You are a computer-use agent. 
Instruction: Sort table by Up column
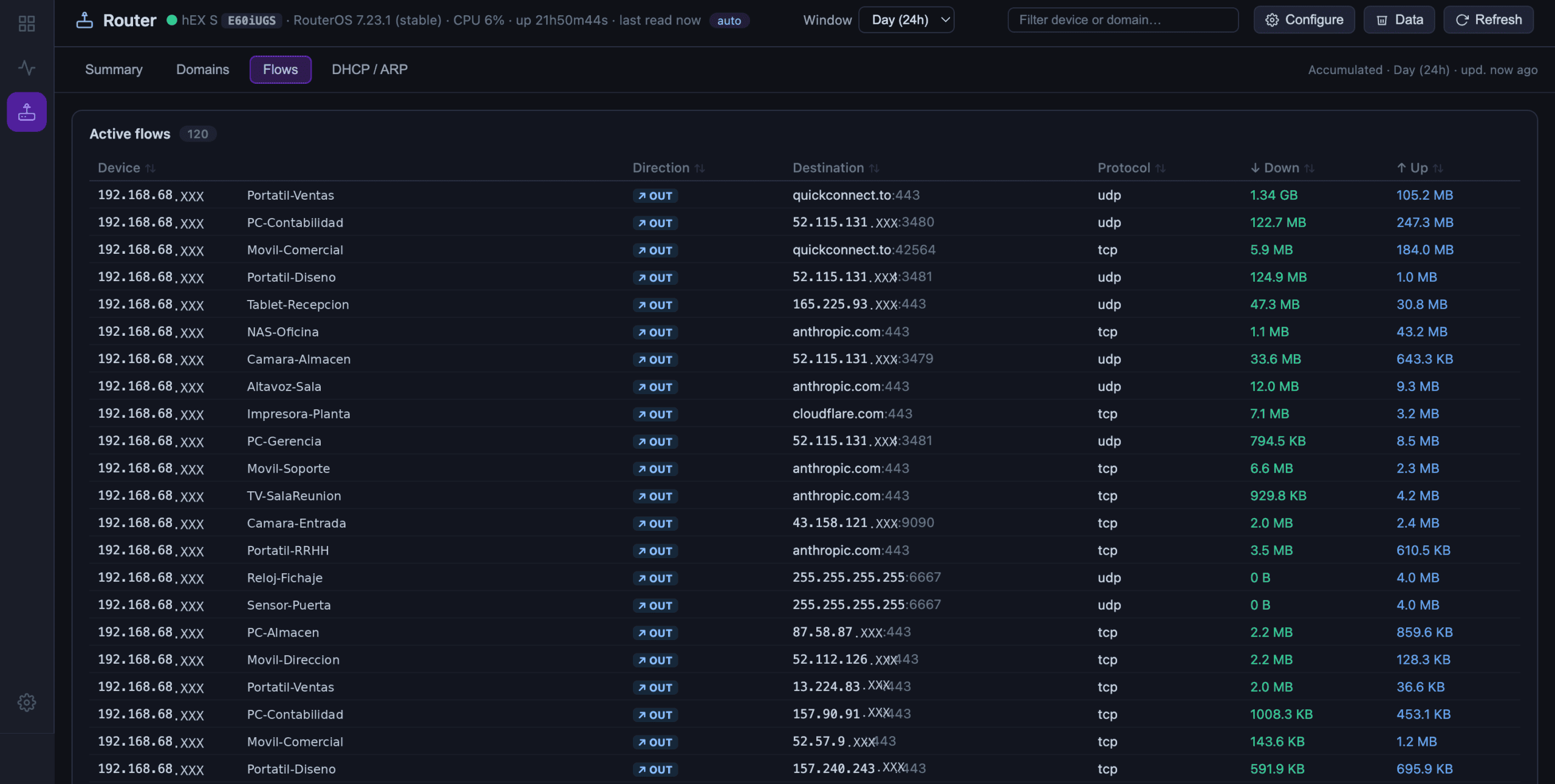pyautogui.click(x=1419, y=168)
